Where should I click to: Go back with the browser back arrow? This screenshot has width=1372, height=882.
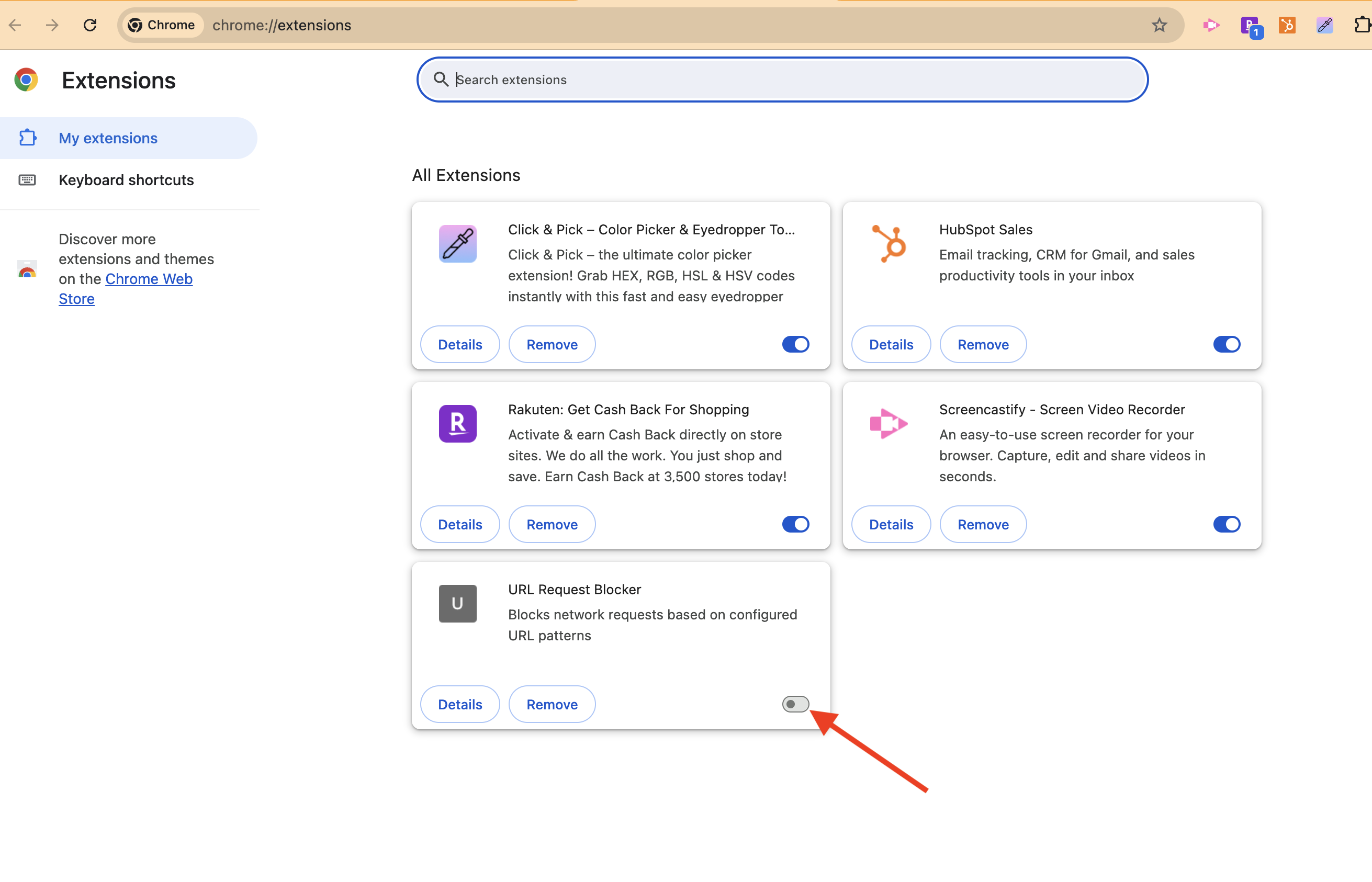pyautogui.click(x=16, y=25)
